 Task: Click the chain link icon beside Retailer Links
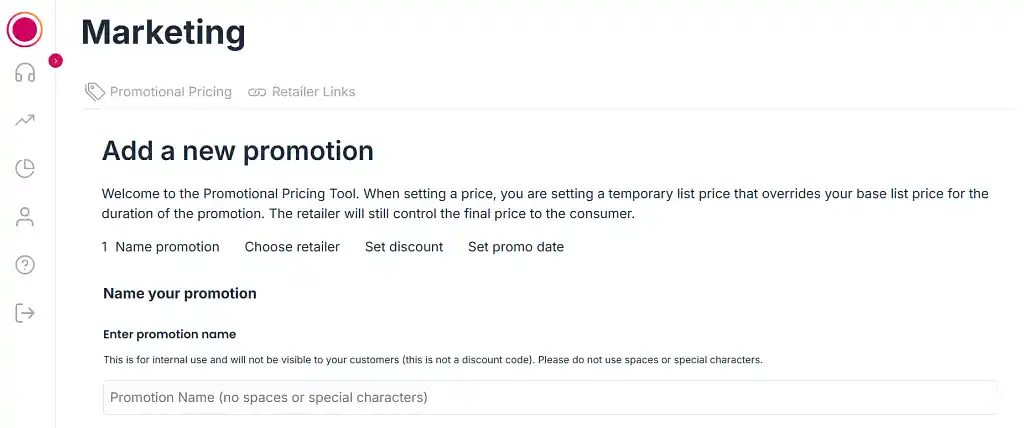pos(257,92)
